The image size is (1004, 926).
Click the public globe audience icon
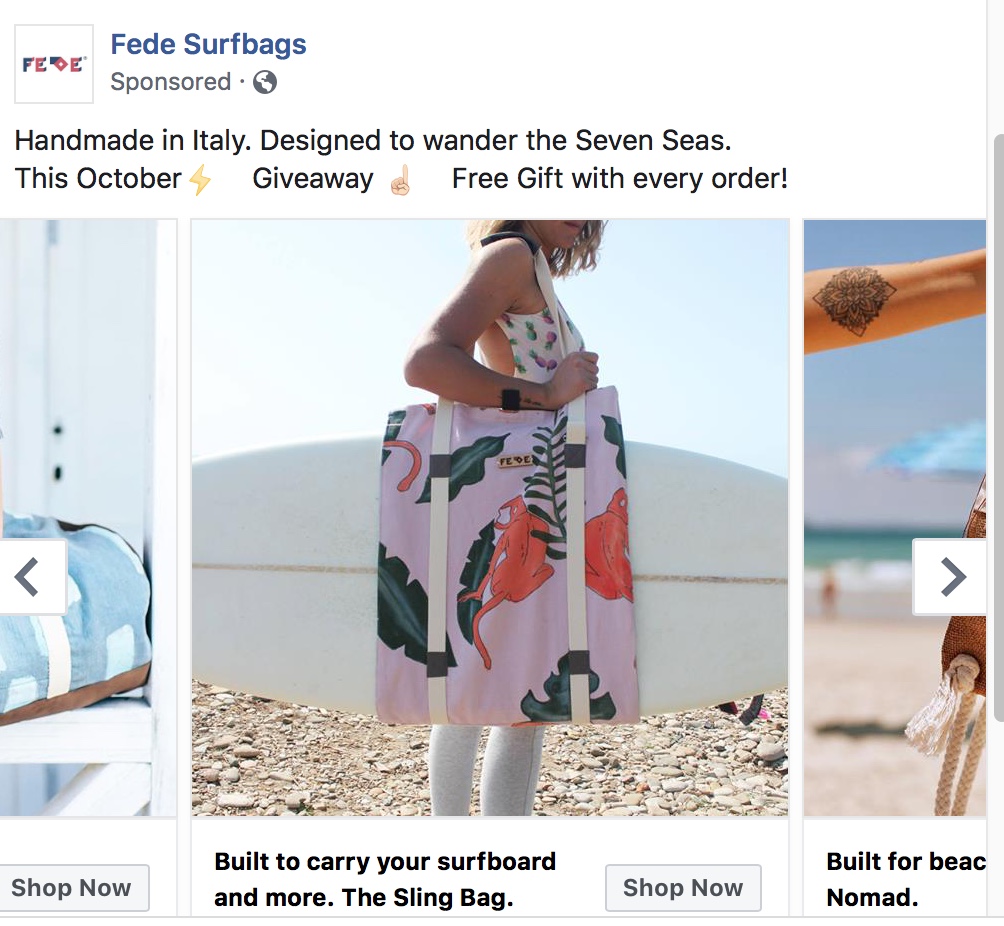[264, 82]
